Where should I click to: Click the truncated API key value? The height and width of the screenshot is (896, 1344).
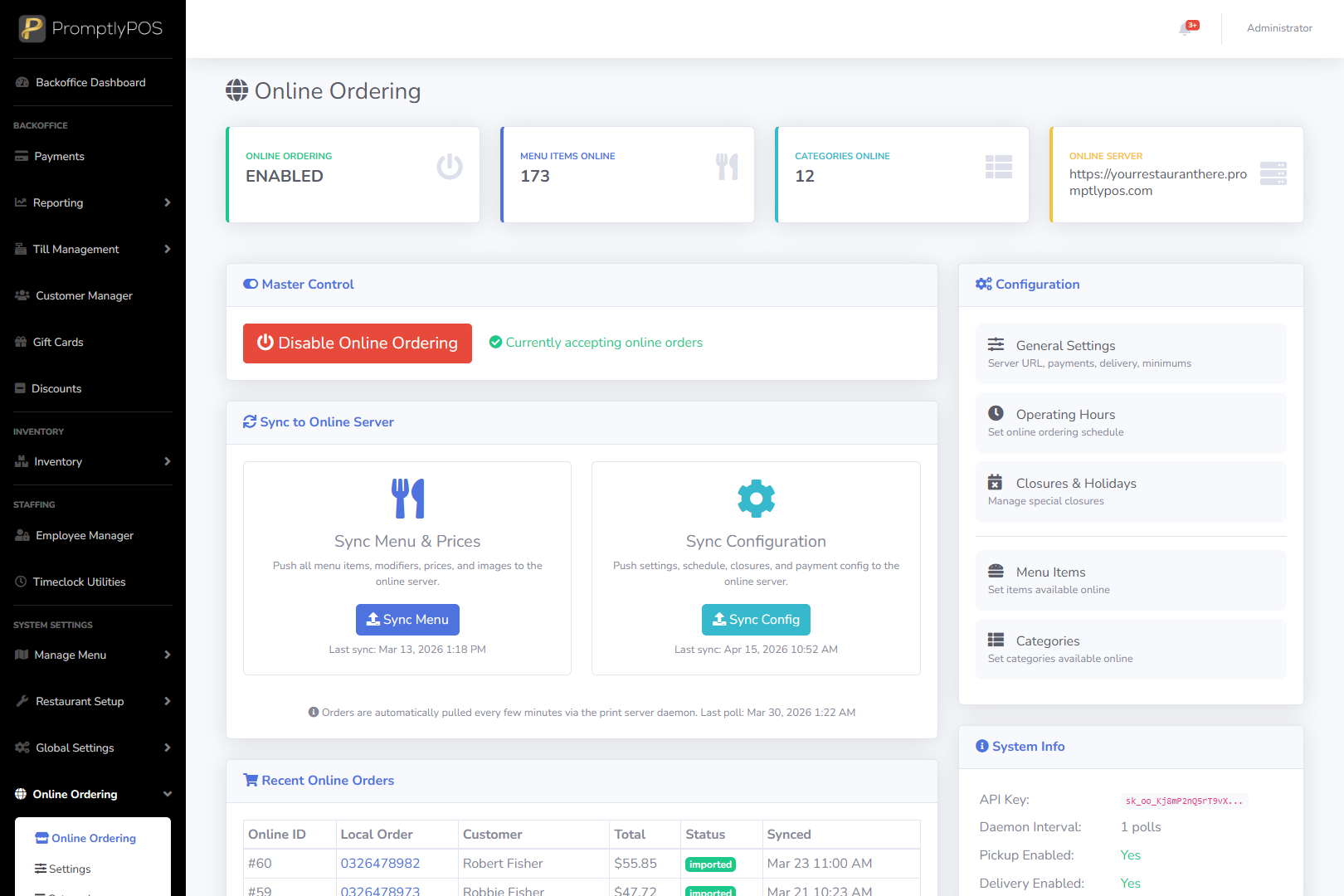1185,801
